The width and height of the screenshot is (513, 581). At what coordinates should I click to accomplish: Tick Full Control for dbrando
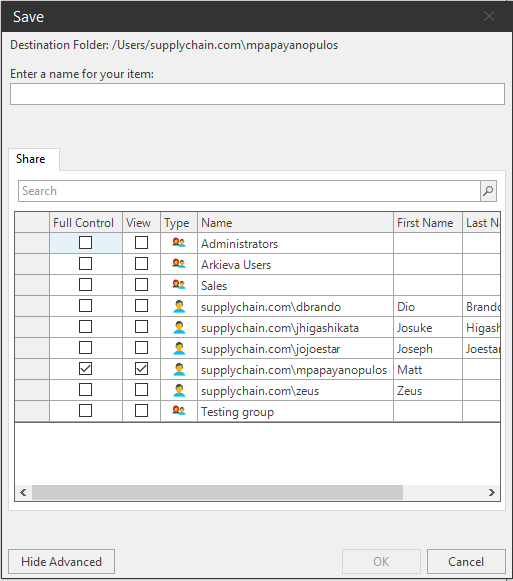pyautogui.click(x=85, y=306)
